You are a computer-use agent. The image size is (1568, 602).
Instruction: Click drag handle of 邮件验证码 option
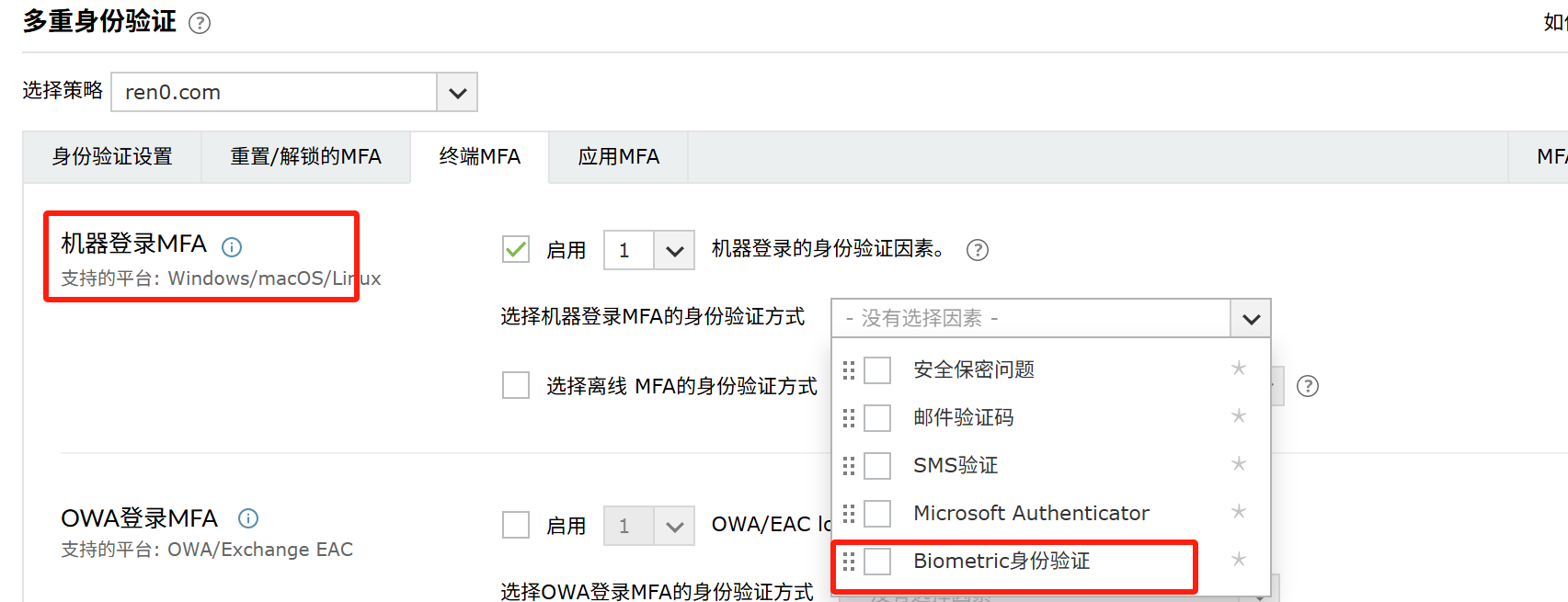[849, 418]
